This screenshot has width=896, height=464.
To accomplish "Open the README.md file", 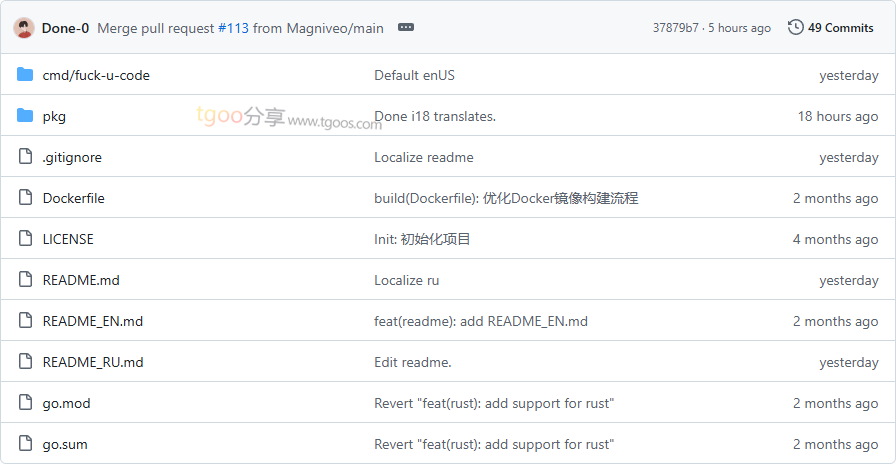I will point(81,280).
